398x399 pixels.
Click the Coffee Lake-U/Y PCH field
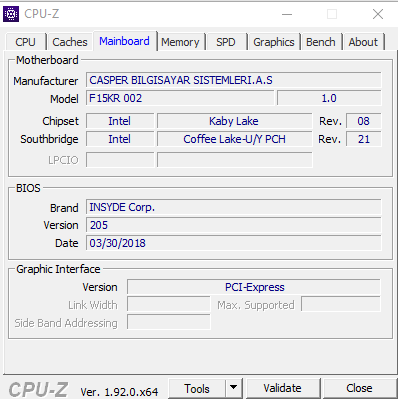click(234, 139)
